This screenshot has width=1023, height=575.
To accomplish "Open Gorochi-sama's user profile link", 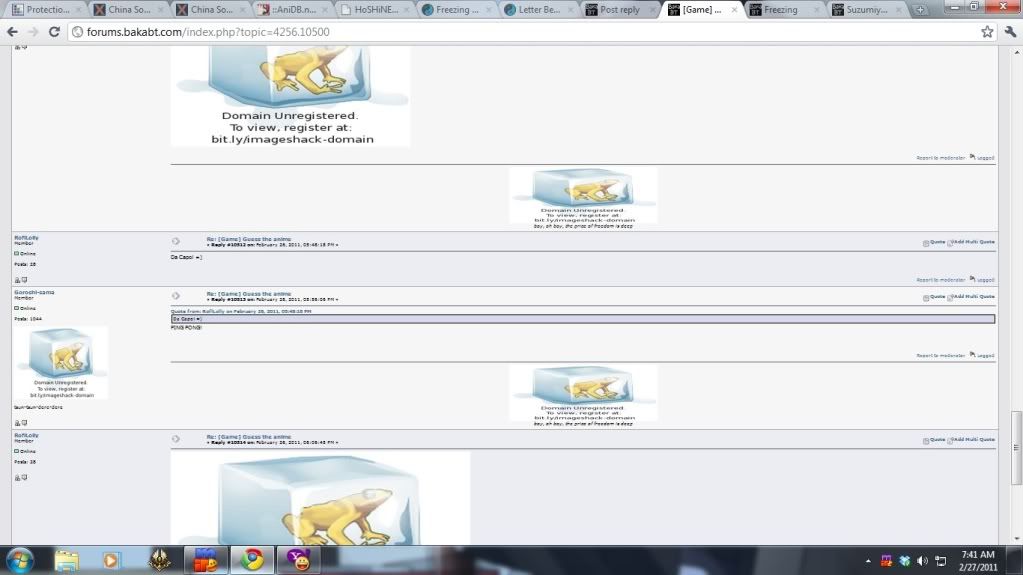I will point(35,292).
